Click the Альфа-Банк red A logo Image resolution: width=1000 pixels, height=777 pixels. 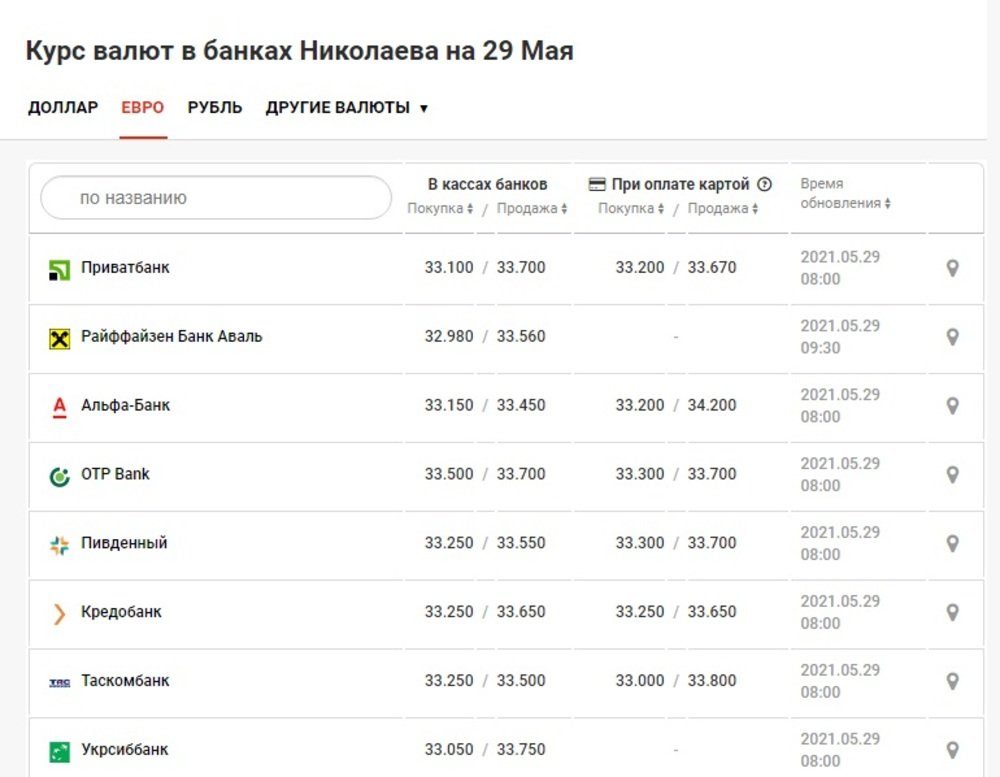point(59,407)
